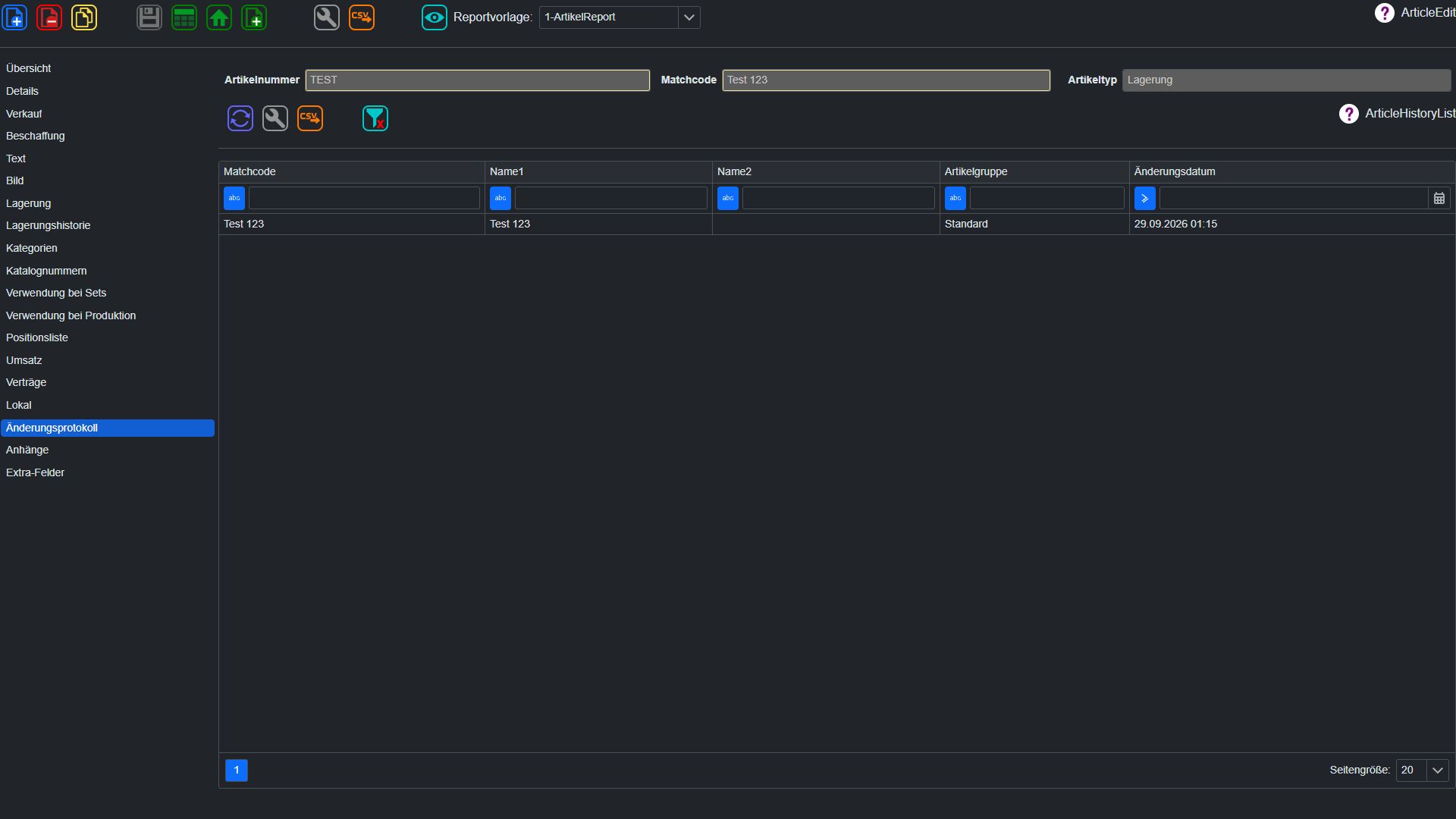Switch to the Lagerungshistorie section
Screen dimensions: 1456x819
(x=49, y=225)
